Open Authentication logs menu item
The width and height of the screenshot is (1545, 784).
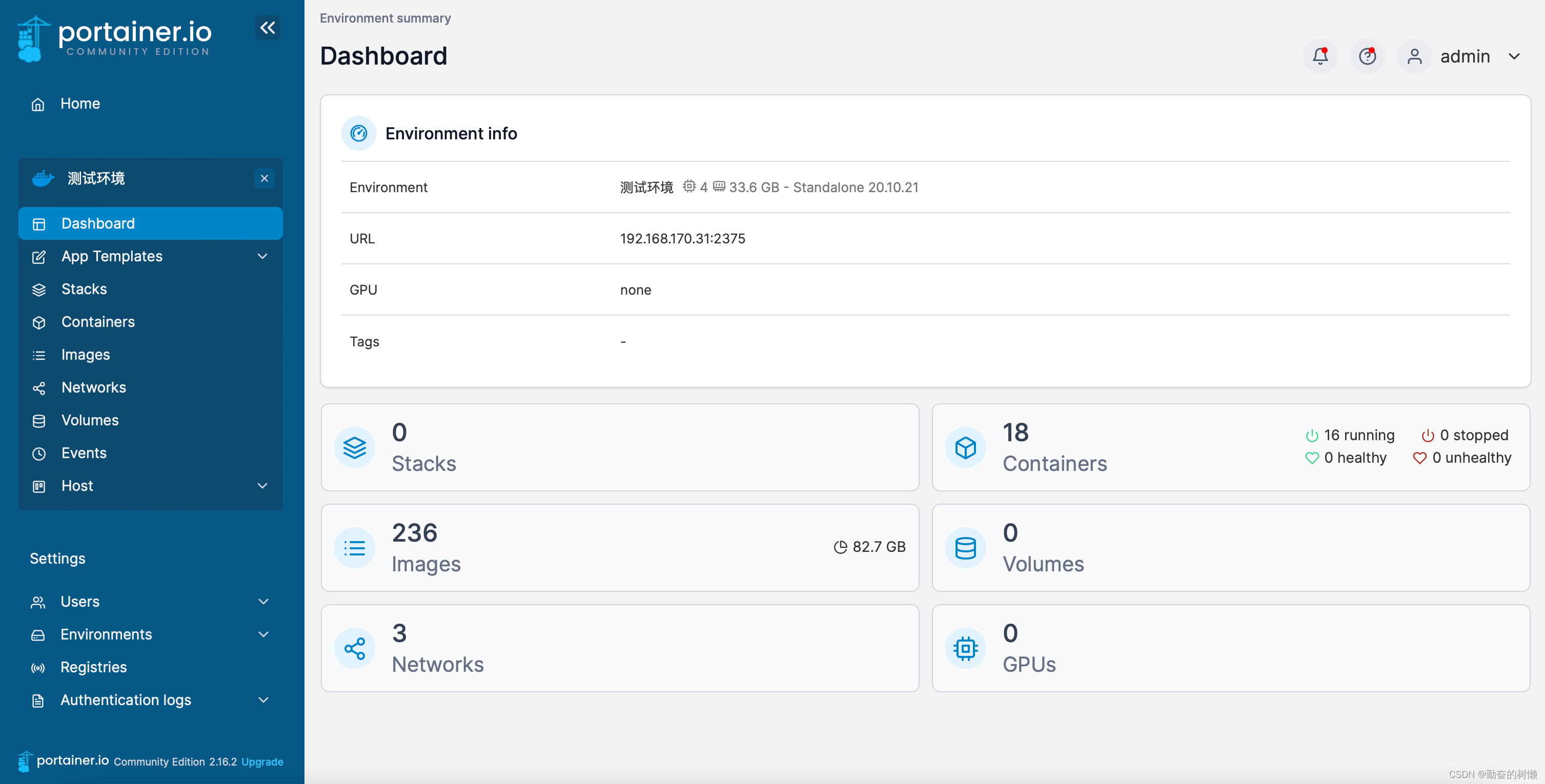coord(126,699)
